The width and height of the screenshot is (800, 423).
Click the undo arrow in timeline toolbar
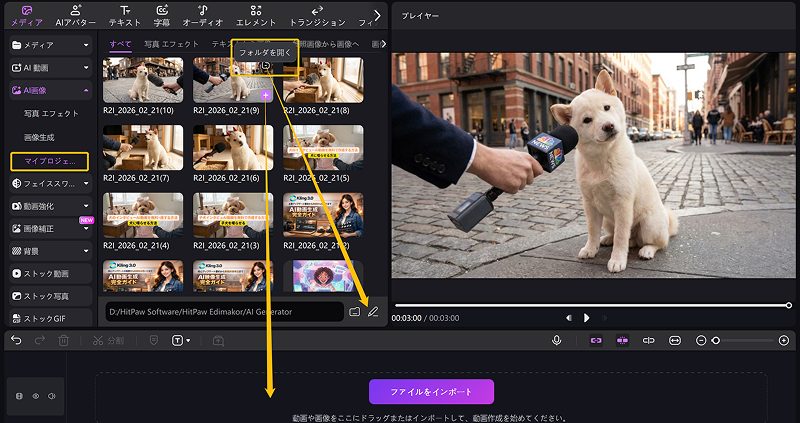pos(16,340)
